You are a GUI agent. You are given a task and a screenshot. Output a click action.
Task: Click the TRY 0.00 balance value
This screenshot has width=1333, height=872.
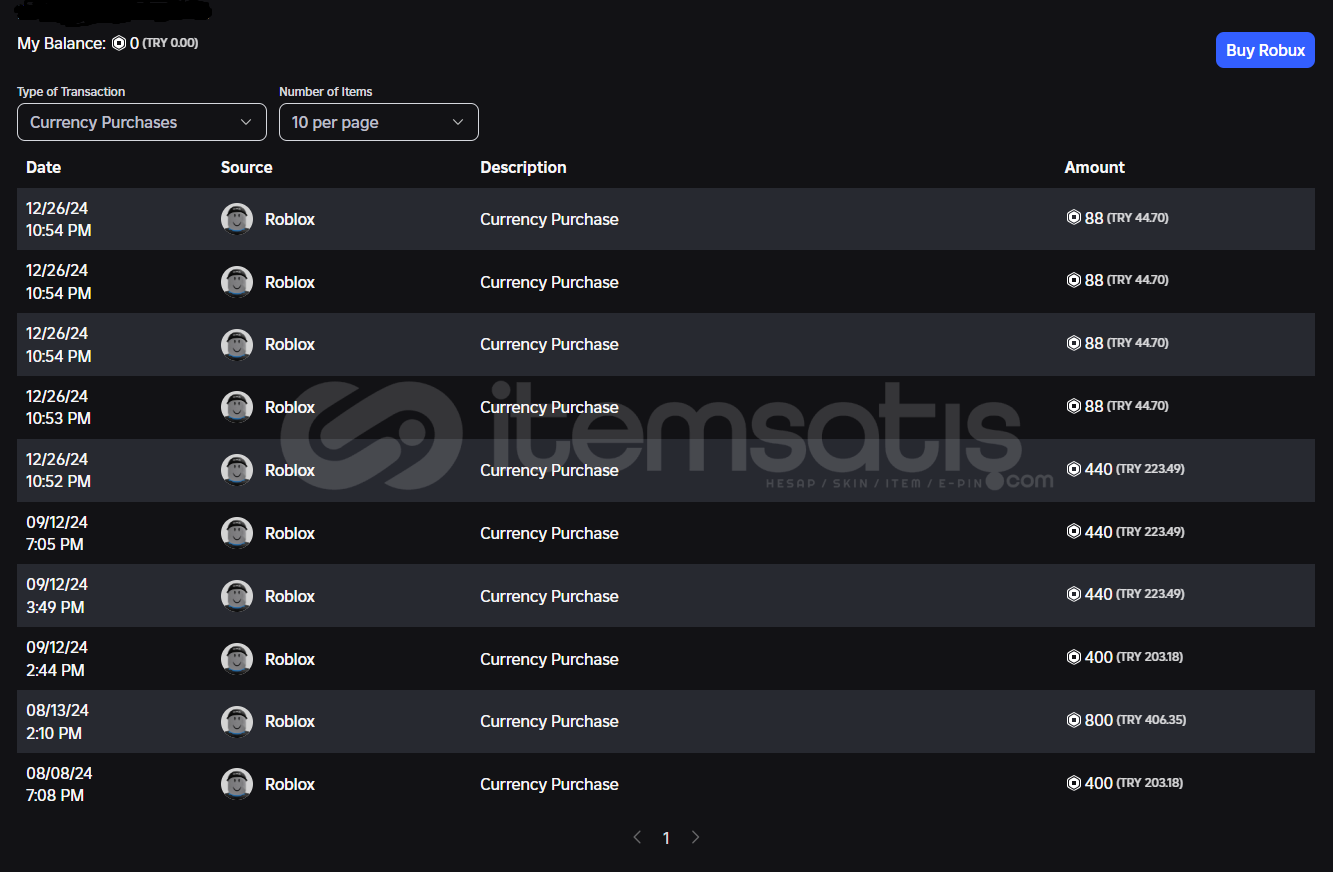(x=170, y=43)
